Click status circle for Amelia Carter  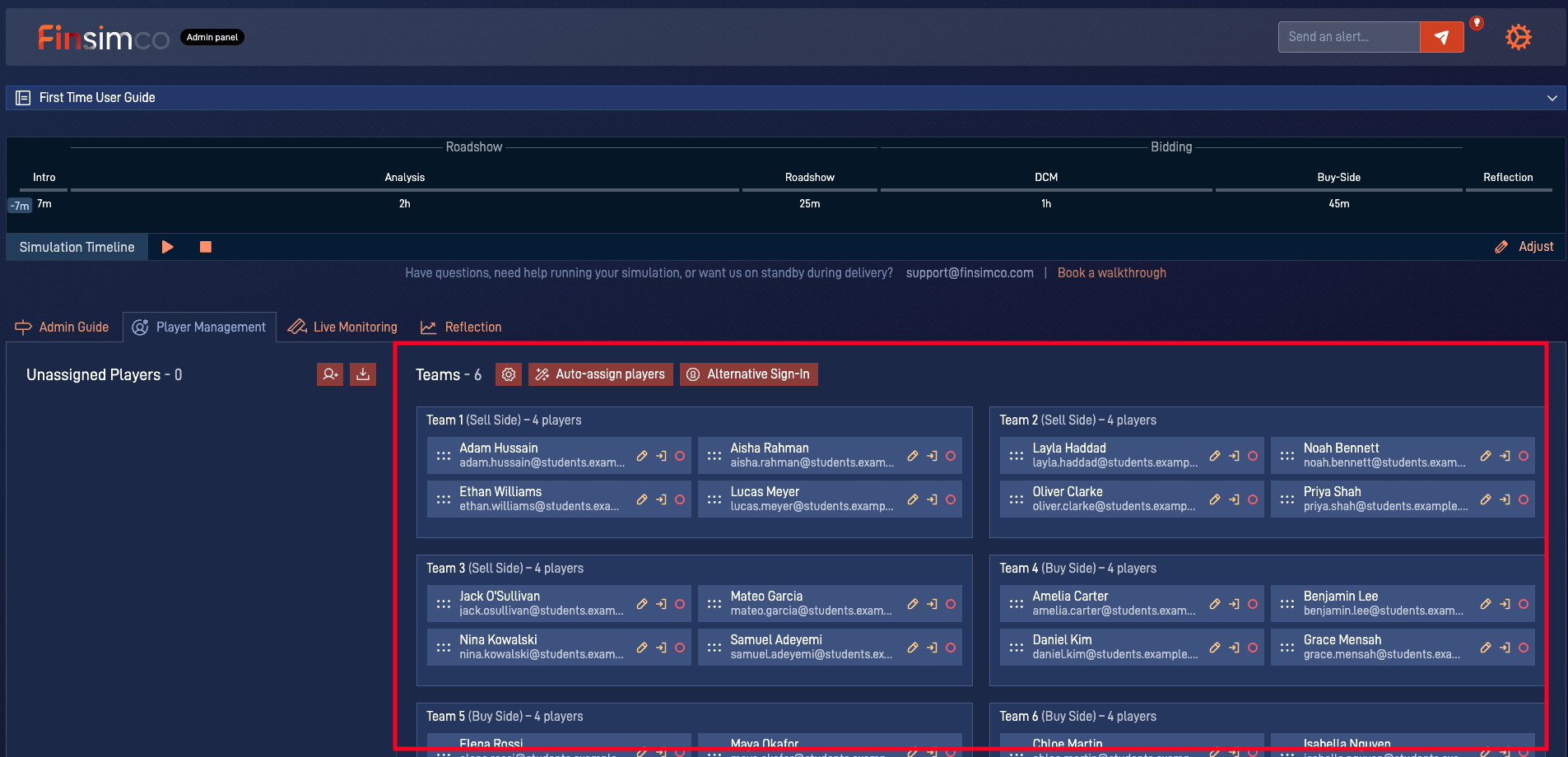1253,604
